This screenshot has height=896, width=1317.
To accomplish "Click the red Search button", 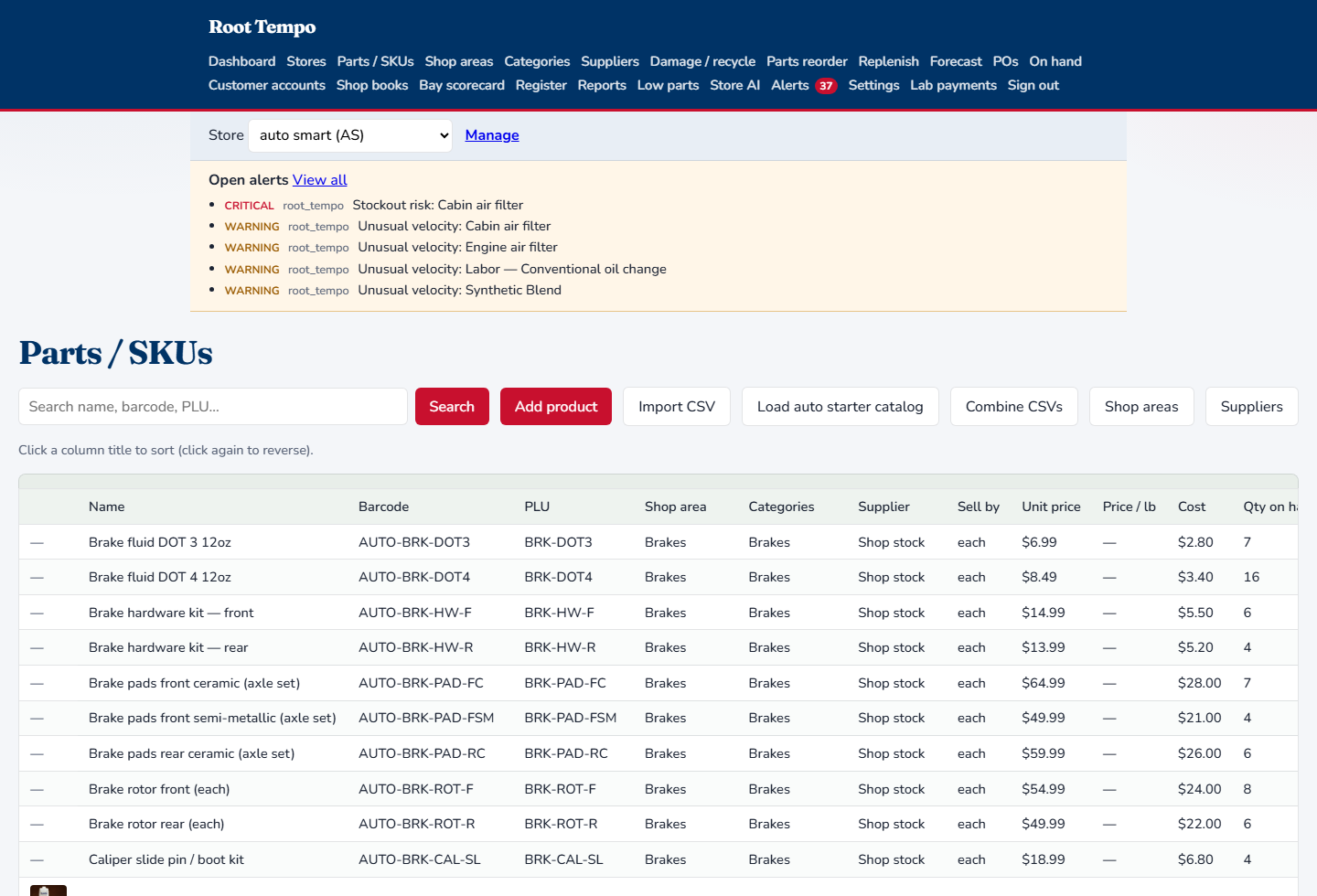I will pyautogui.click(x=452, y=407).
